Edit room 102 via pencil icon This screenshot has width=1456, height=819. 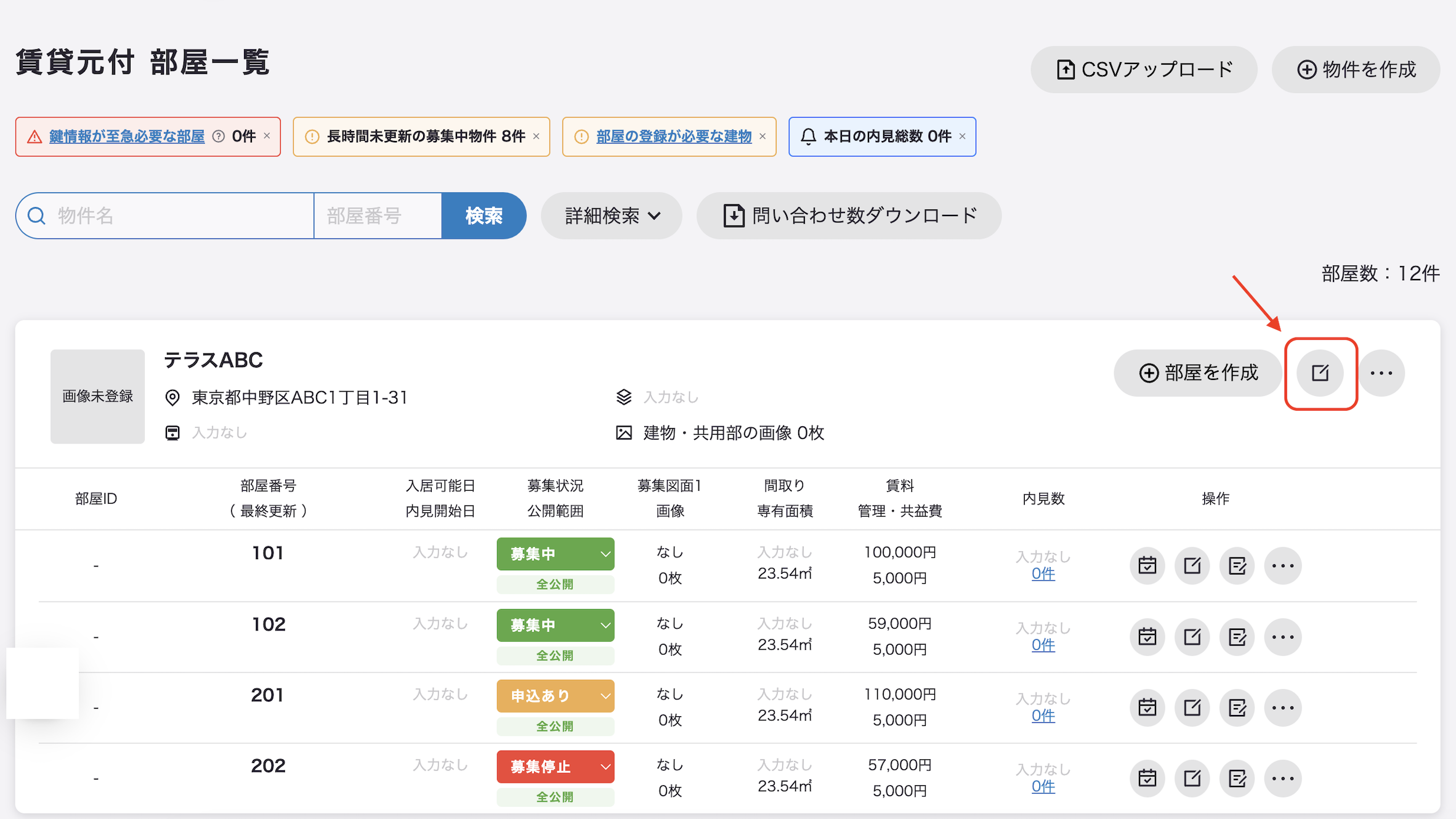[1192, 637]
